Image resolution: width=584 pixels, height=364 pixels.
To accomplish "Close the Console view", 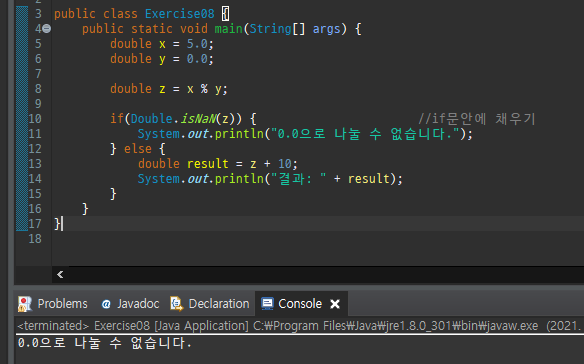I will pos(335,304).
